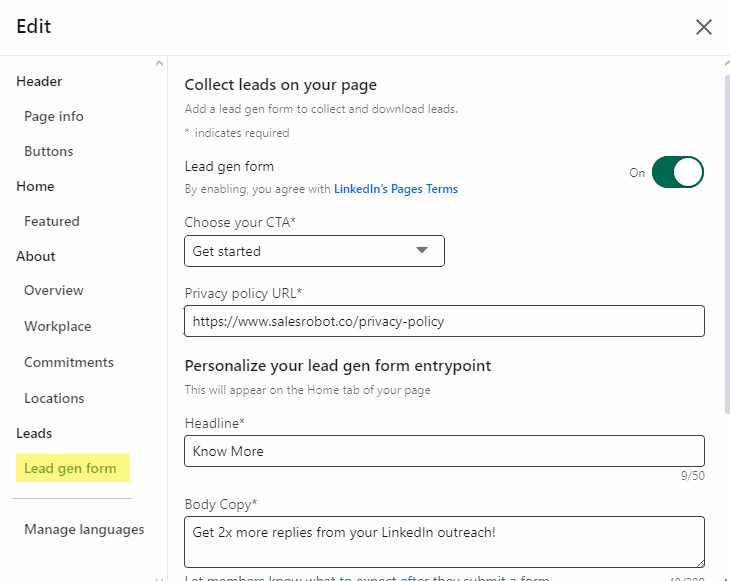Viewport: 730px width, 581px height.
Task: Select Buttons in sidebar
Action: click(49, 151)
